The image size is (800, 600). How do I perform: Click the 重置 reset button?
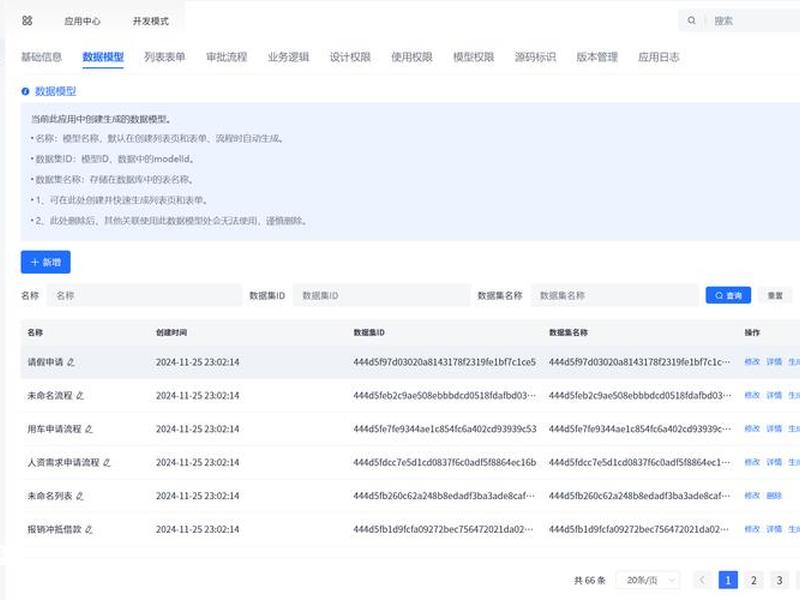click(x=775, y=295)
